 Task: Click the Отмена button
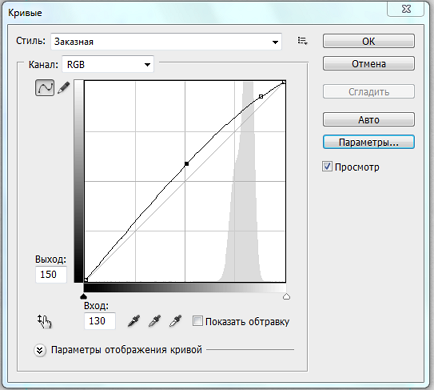[369, 64]
